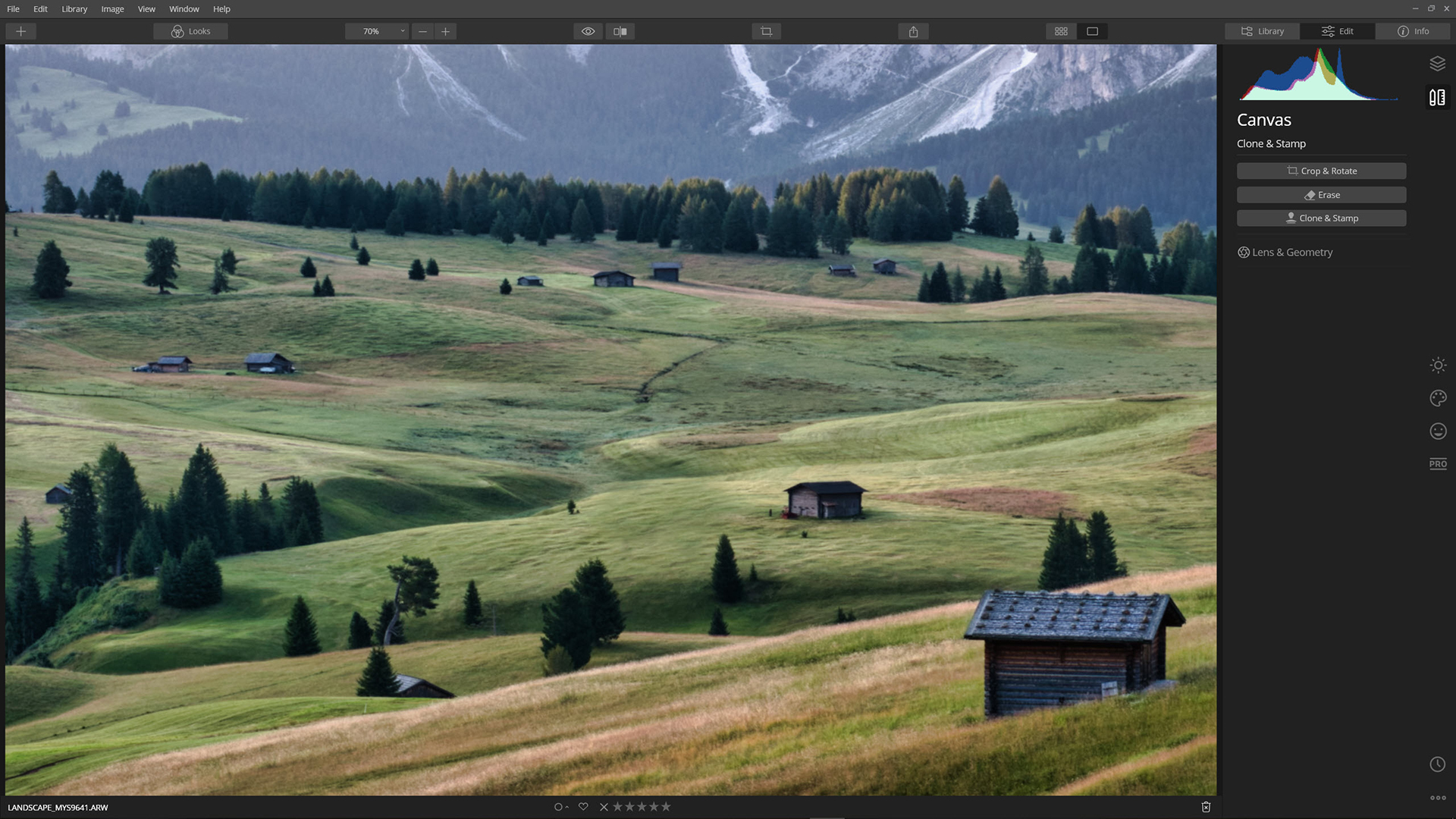Click the landscape photo in the canvas

[x=610, y=419]
